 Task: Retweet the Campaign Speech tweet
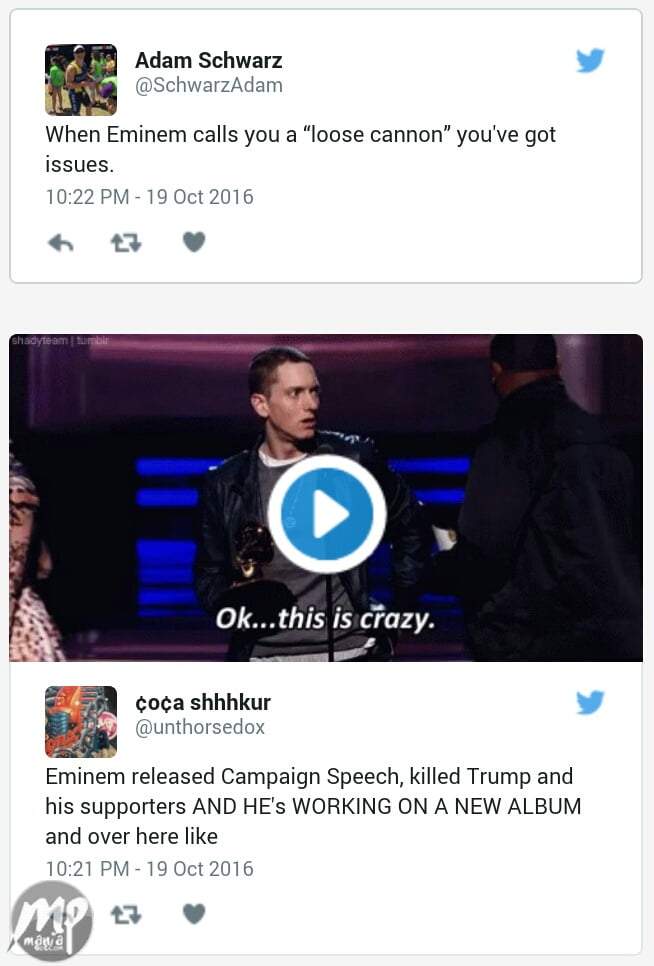coord(126,915)
